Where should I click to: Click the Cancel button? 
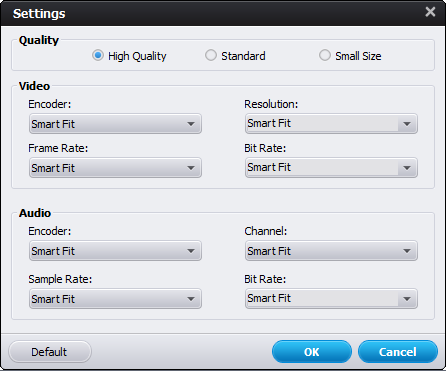tap(398, 352)
